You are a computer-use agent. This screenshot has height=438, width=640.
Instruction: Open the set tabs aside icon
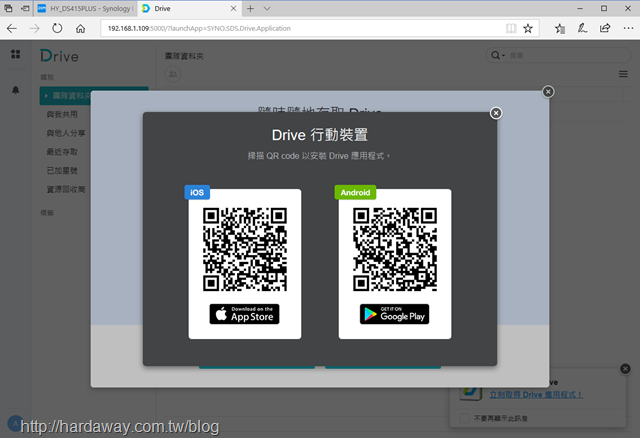(25, 9)
